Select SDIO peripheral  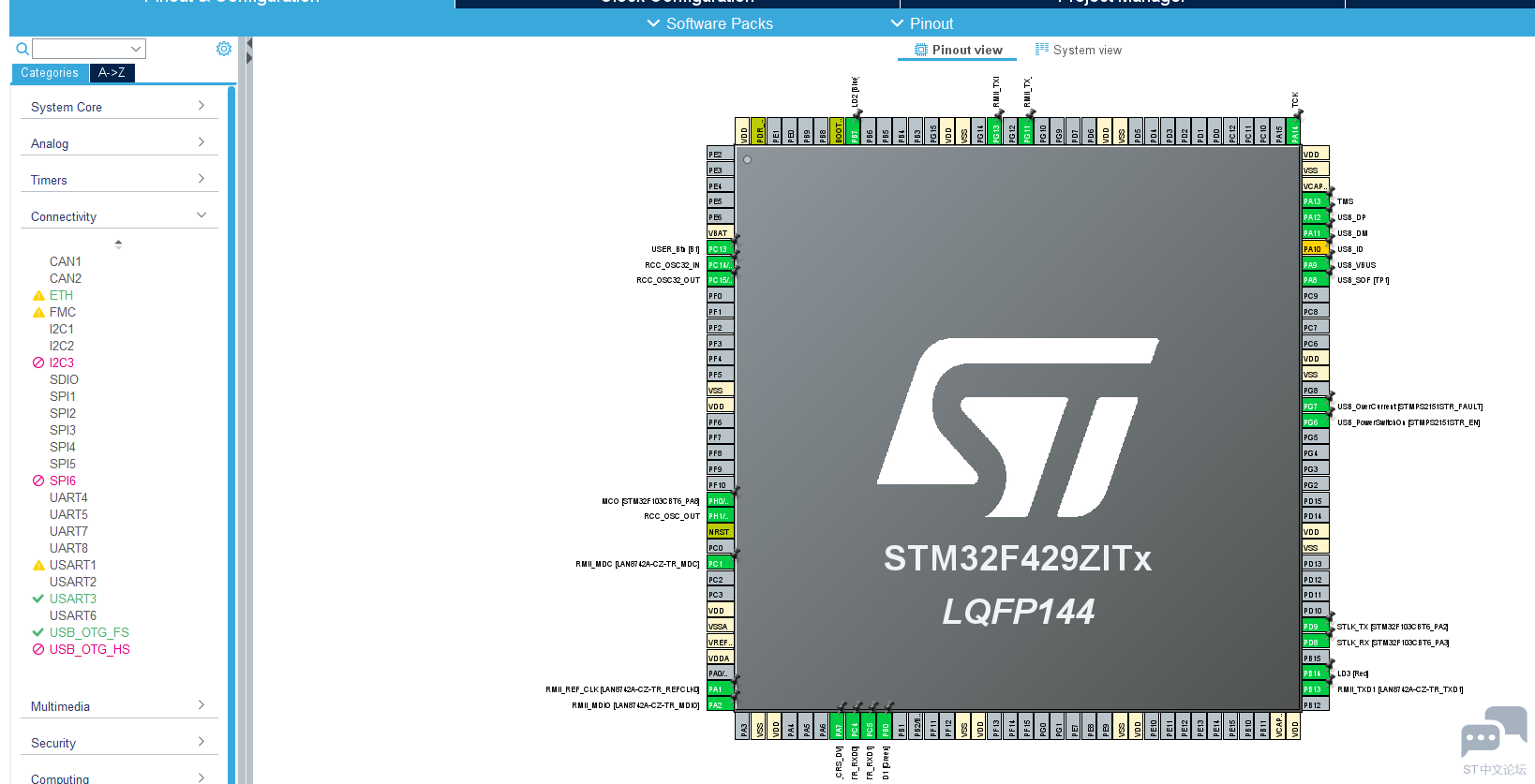tap(64, 379)
